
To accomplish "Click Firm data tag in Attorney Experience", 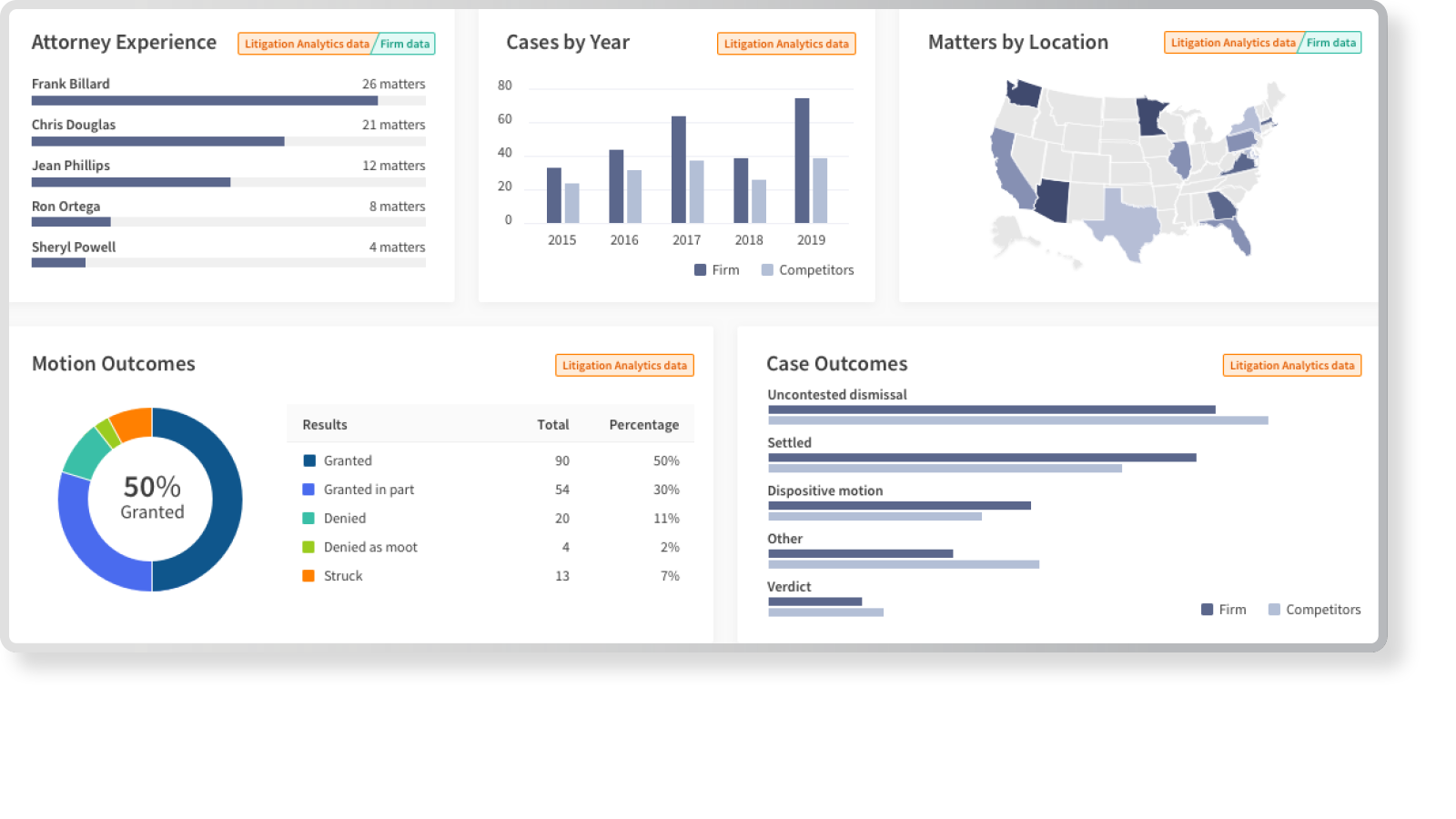I will tap(405, 44).
